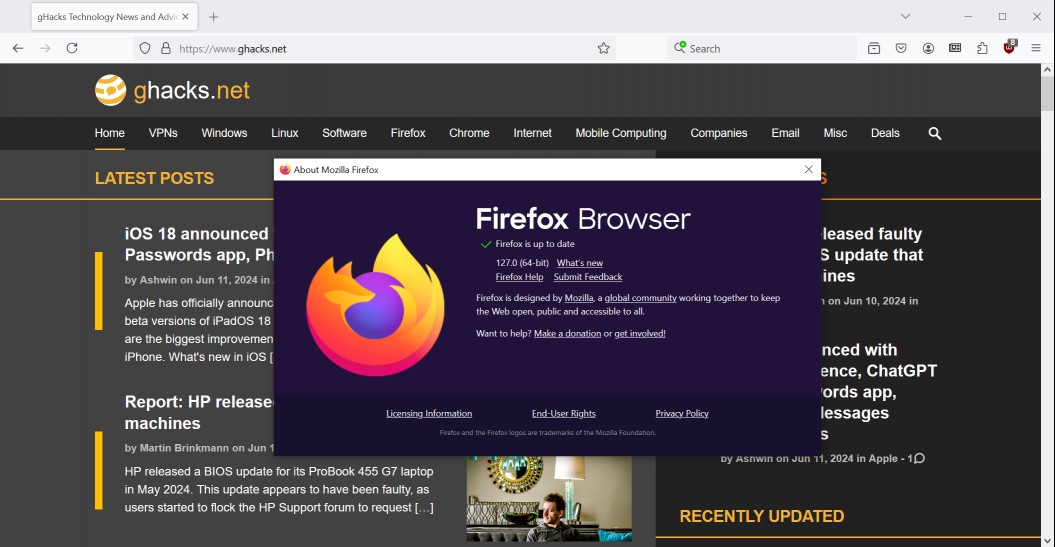Open the Companies nav category
This screenshot has height=547, width=1055.
click(719, 133)
